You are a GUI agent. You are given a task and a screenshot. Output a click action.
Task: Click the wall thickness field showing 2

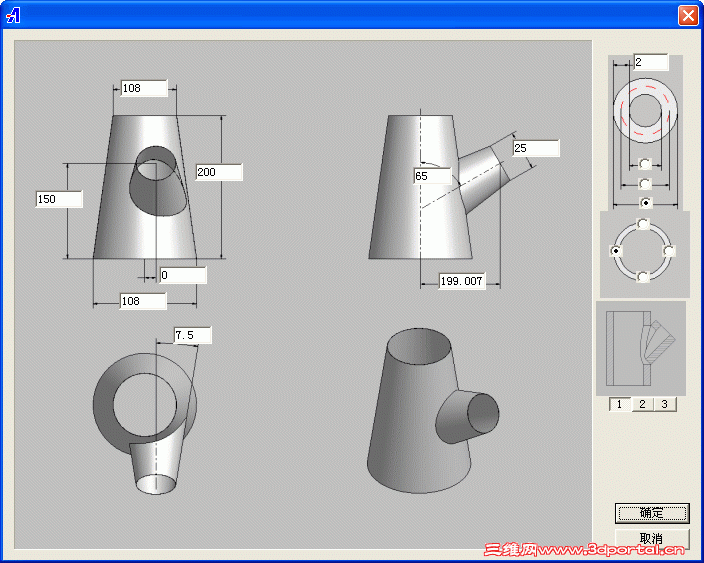point(651,62)
